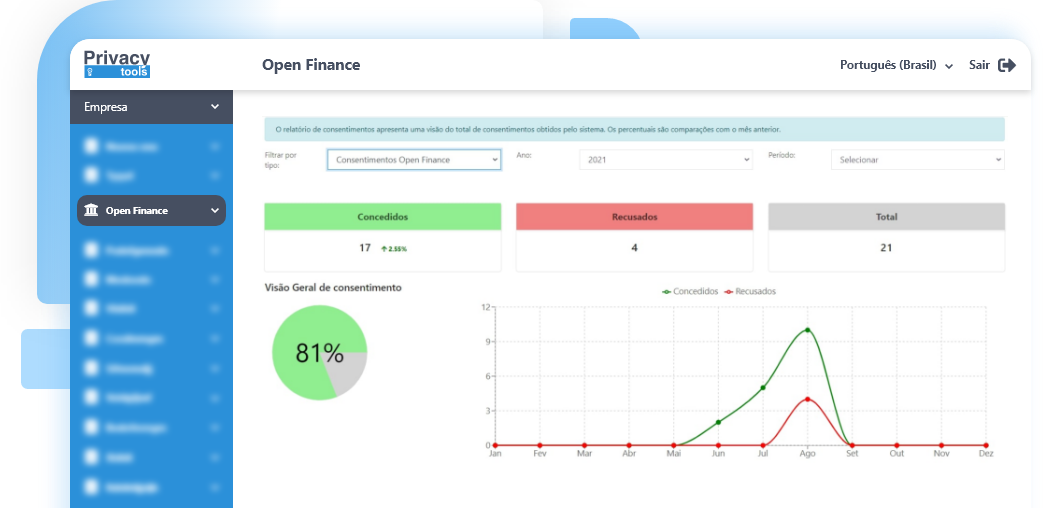This screenshot has height=508, width=1050.
Task: Click the red data point at Jan
Action: tap(495, 445)
